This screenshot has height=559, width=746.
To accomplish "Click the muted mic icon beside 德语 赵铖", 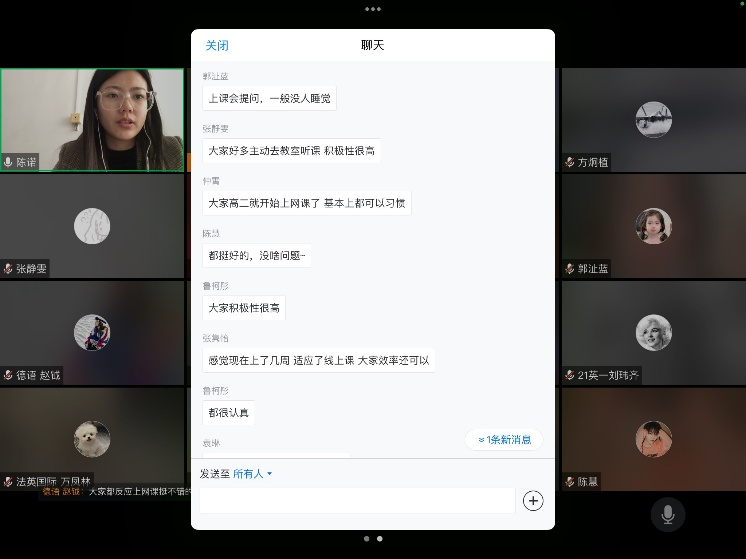I will pyautogui.click(x=8, y=375).
